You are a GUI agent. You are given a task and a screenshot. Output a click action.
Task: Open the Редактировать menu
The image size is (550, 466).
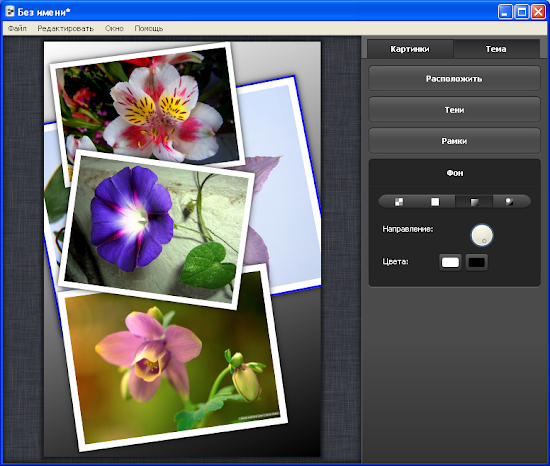[x=66, y=28]
